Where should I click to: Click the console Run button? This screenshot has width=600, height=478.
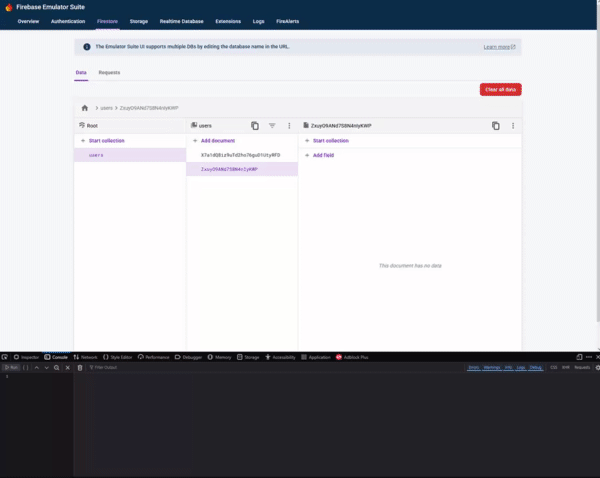point(11,367)
